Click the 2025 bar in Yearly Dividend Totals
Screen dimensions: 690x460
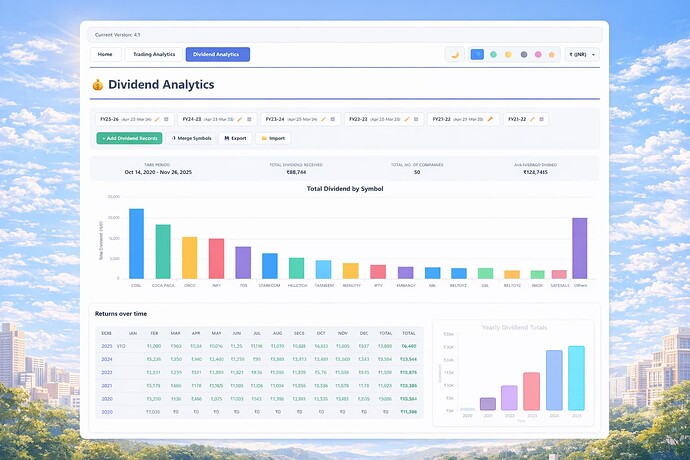pyautogui.click(x=576, y=378)
